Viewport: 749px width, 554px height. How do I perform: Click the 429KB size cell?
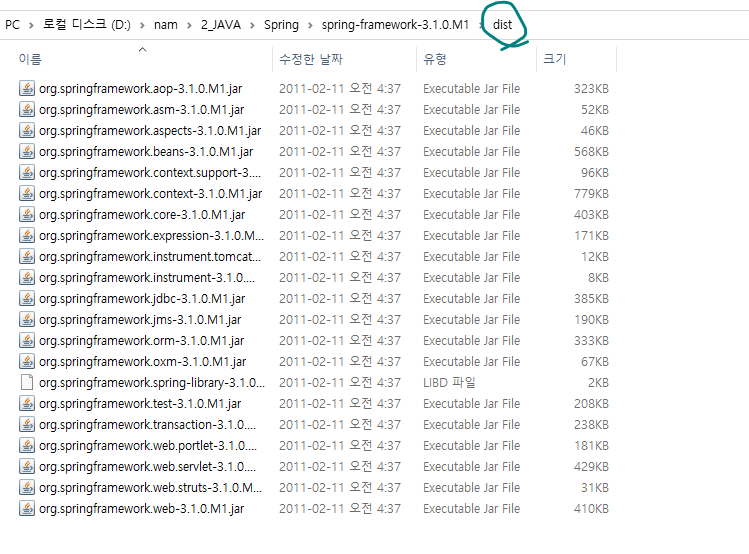tap(591, 467)
